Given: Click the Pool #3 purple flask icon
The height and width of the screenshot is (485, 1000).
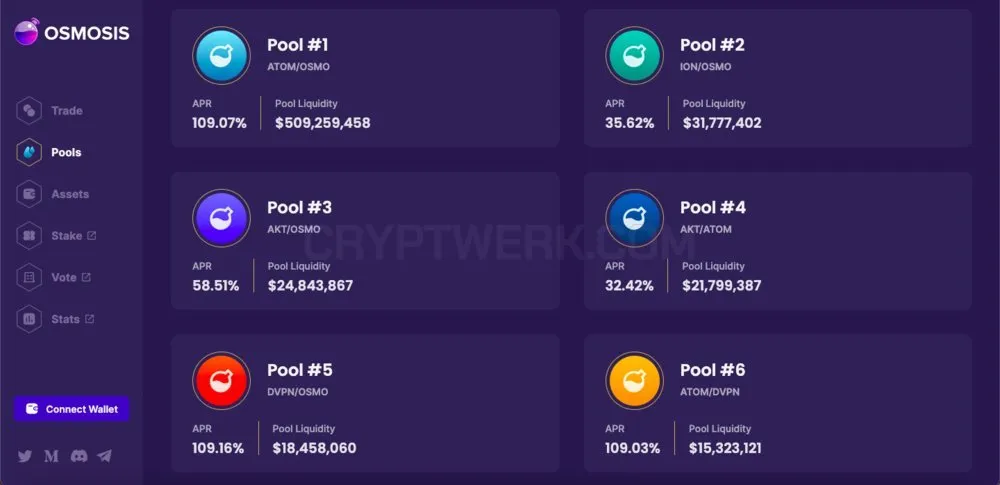Looking at the screenshot, I should coord(221,218).
